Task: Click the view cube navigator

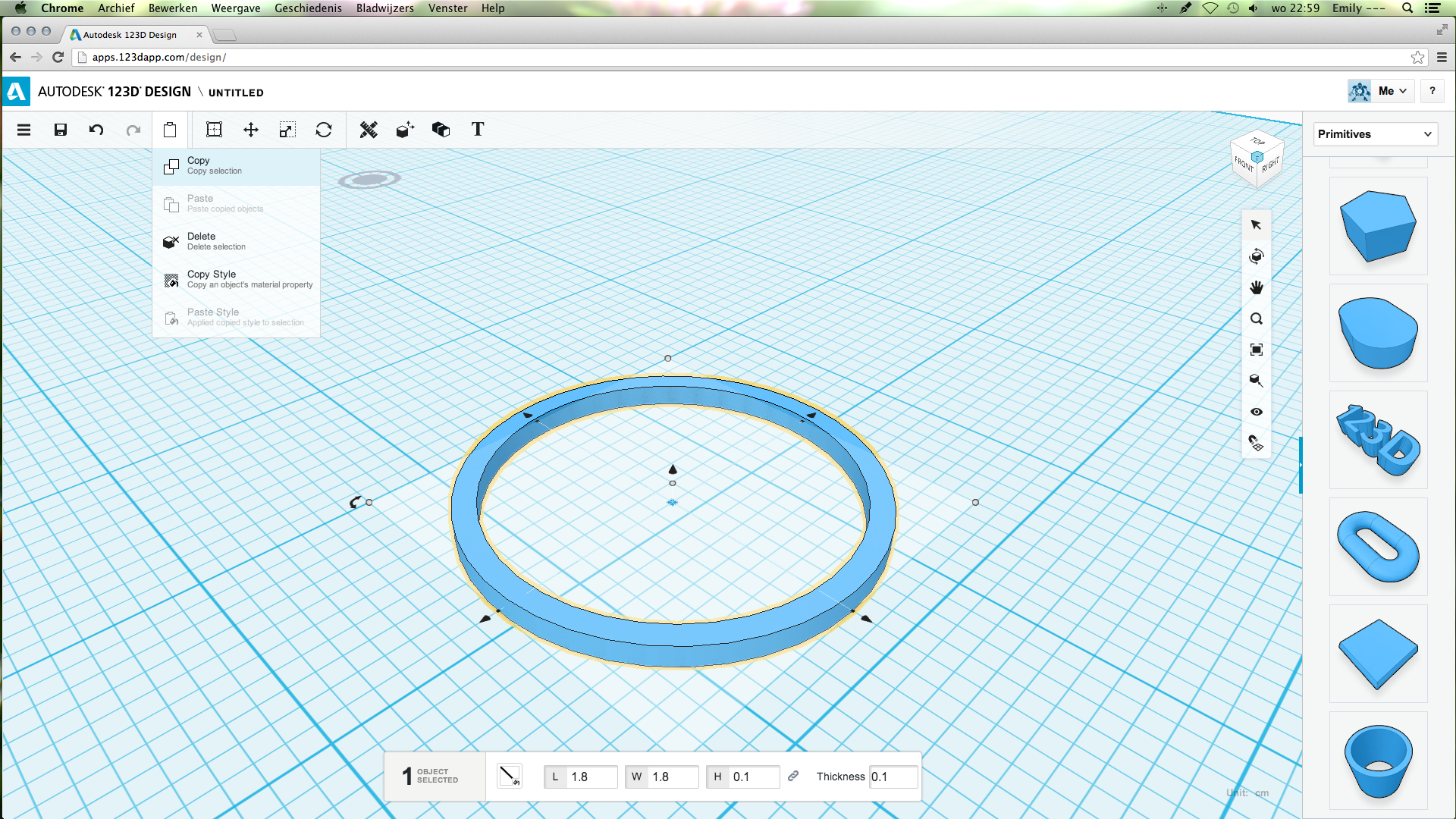Action: [x=1257, y=158]
